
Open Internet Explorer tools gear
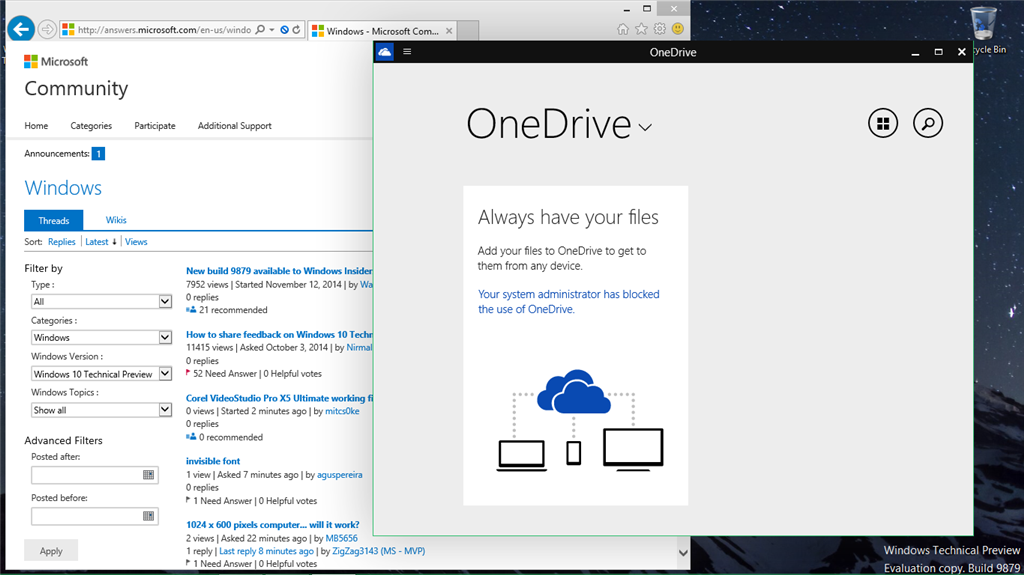[660, 29]
